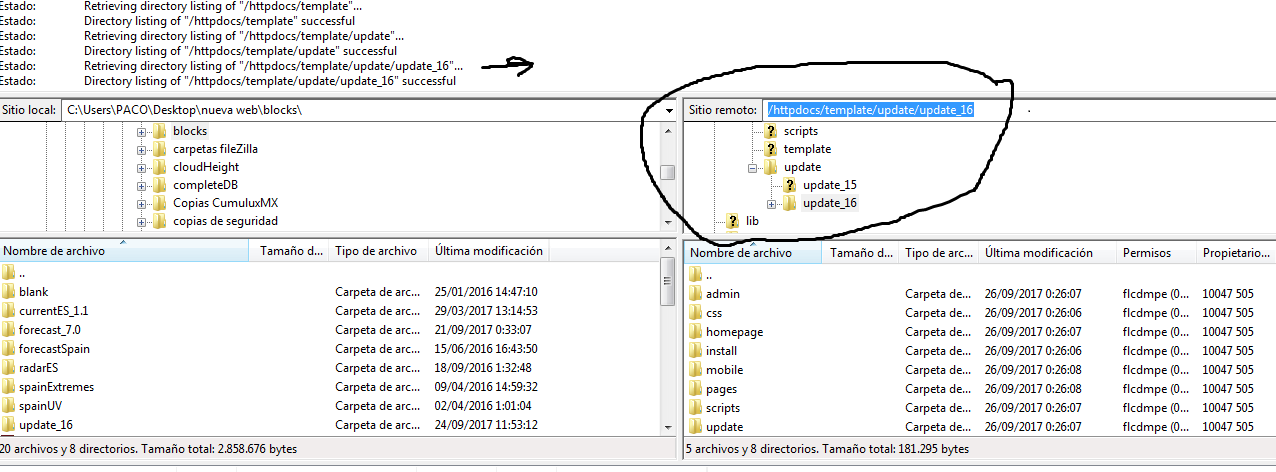The height and width of the screenshot is (472, 1276).
Task: Select the update_15 unknown-folder icon
Action: [x=790, y=185]
